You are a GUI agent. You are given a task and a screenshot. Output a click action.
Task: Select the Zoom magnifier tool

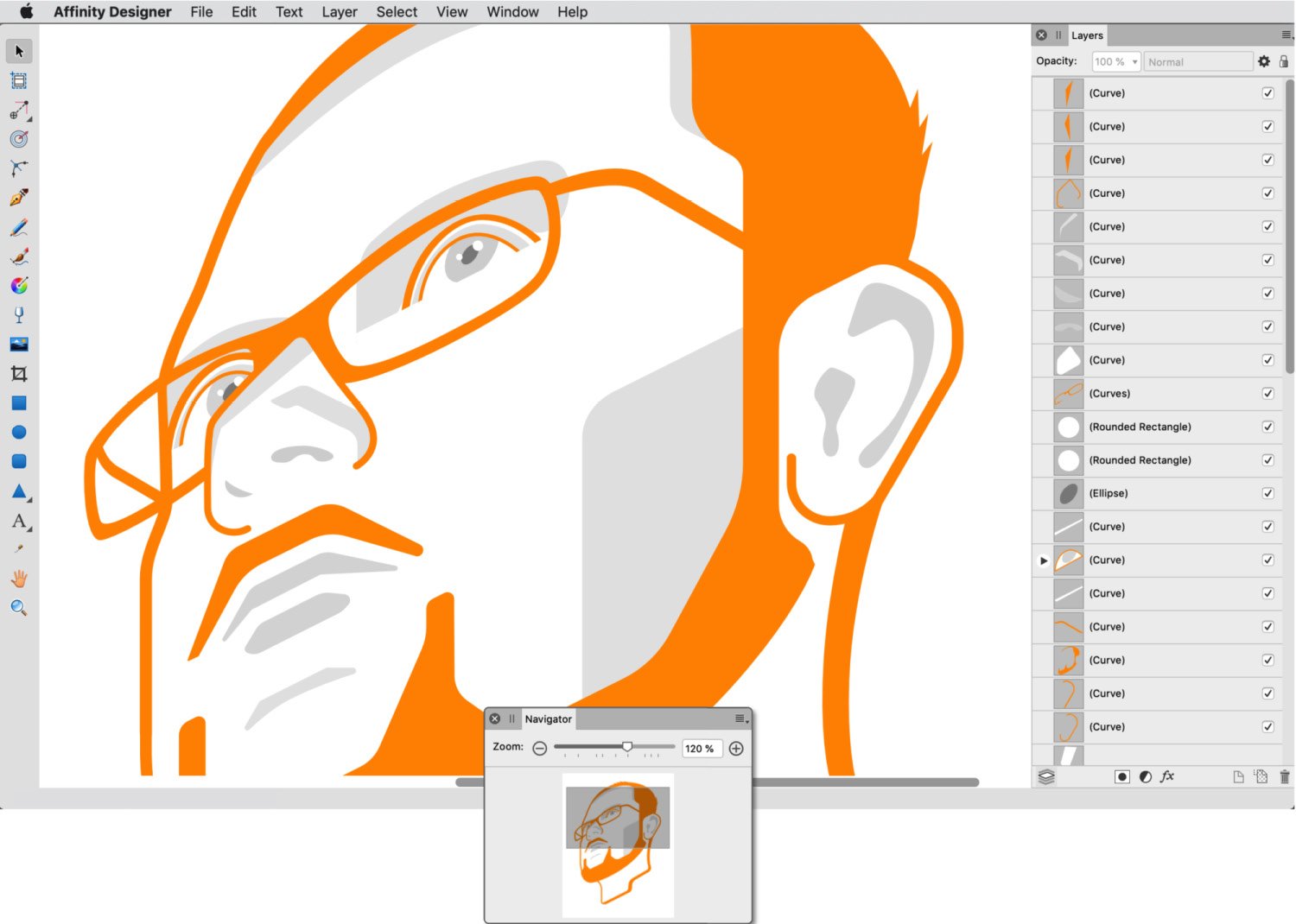coord(19,608)
